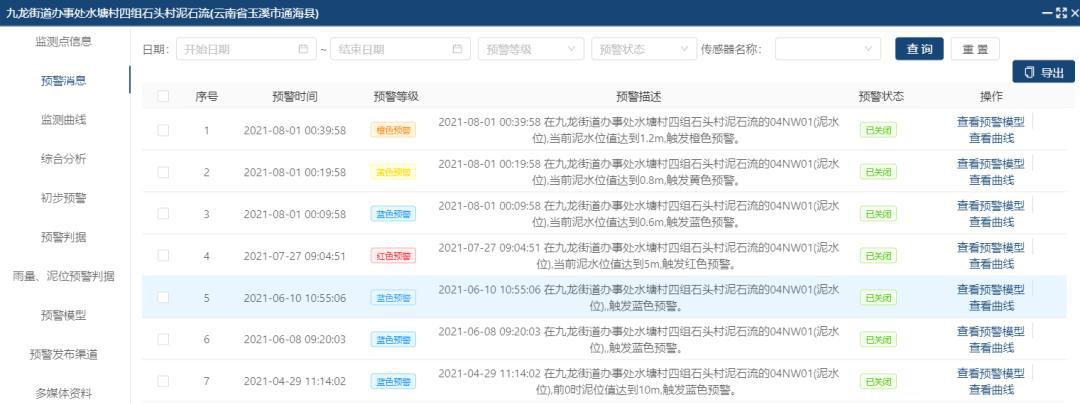Screen dimensions: 1080x404
Task: Select 预警消息 in the sidebar
Action: pyautogui.click(x=63, y=81)
